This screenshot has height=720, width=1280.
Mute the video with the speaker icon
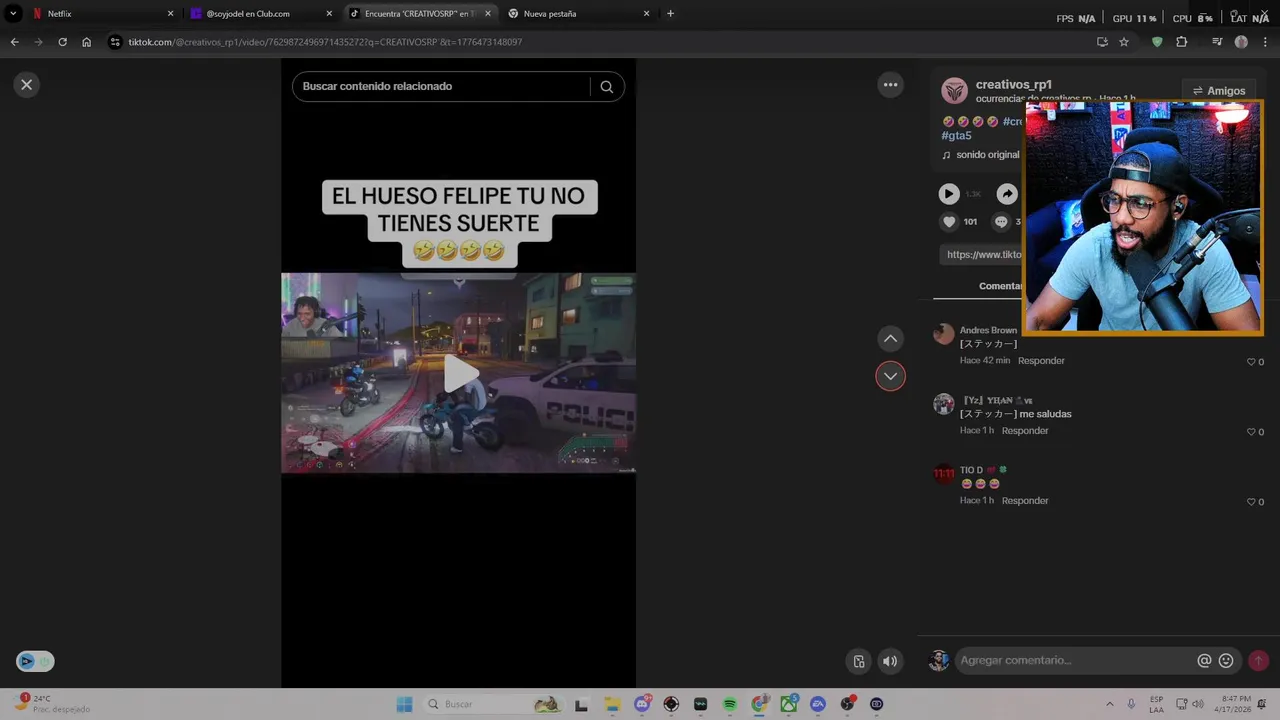coord(890,661)
